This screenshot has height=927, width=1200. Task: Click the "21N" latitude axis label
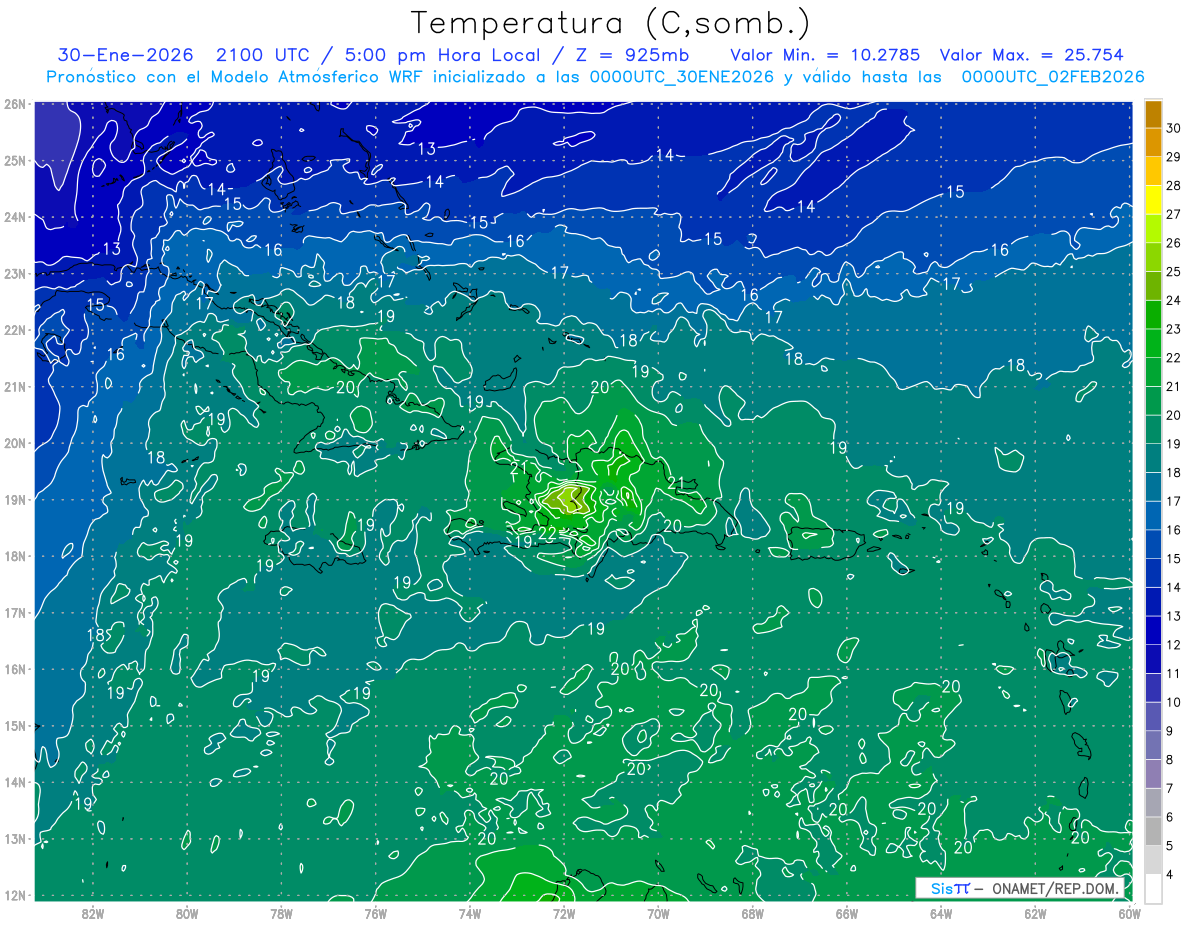[15, 387]
